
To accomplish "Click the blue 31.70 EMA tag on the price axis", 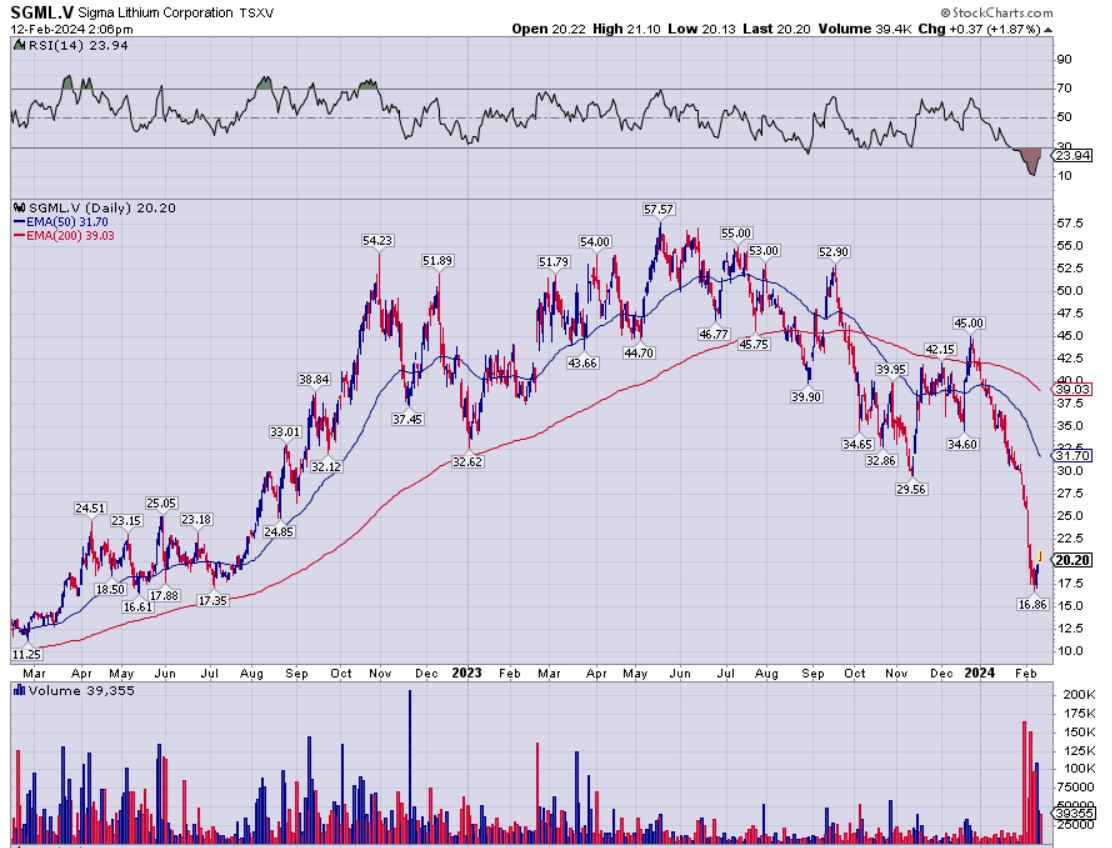I will (1073, 455).
